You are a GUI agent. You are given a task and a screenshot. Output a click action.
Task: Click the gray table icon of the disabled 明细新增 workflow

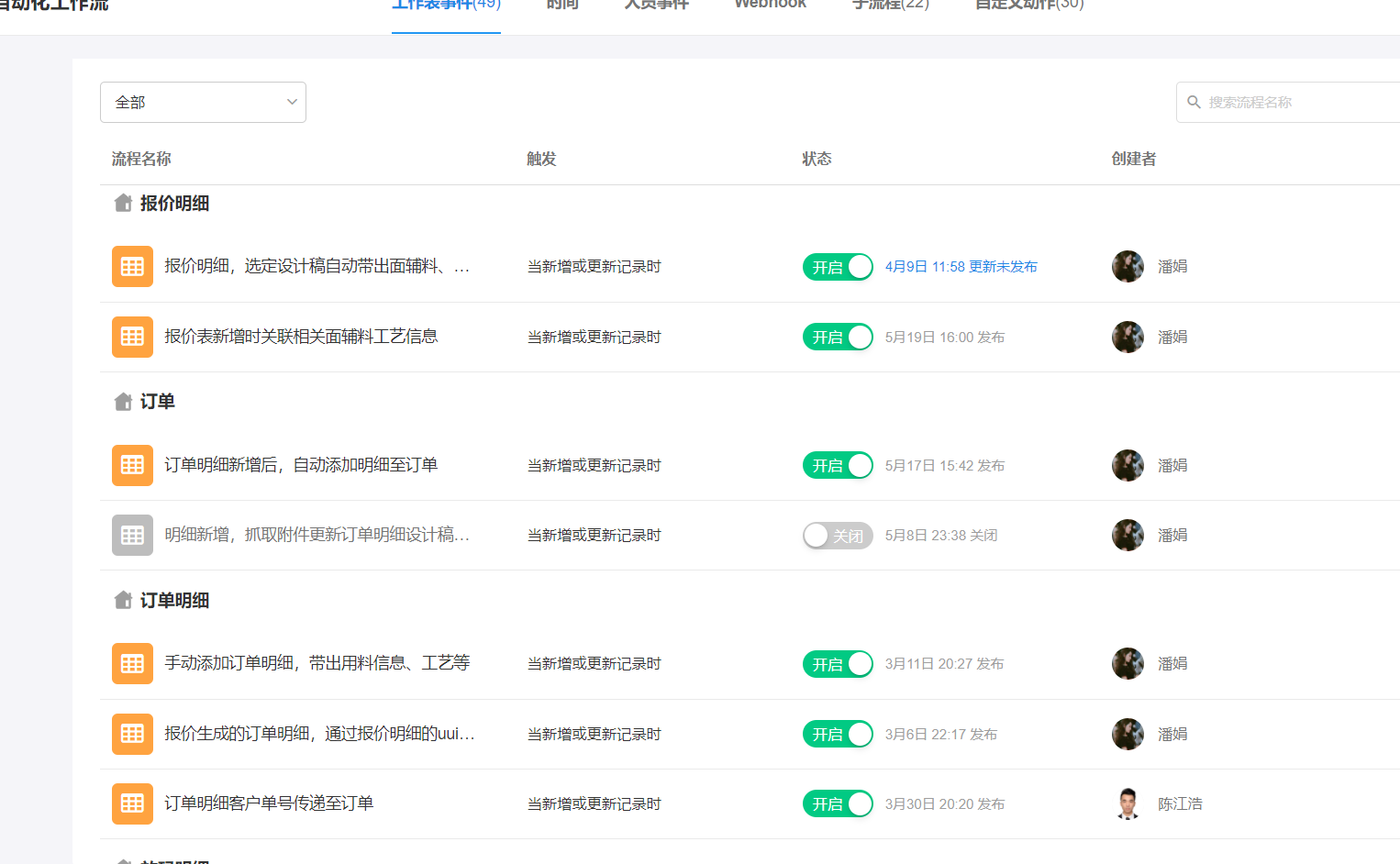pyautogui.click(x=132, y=535)
